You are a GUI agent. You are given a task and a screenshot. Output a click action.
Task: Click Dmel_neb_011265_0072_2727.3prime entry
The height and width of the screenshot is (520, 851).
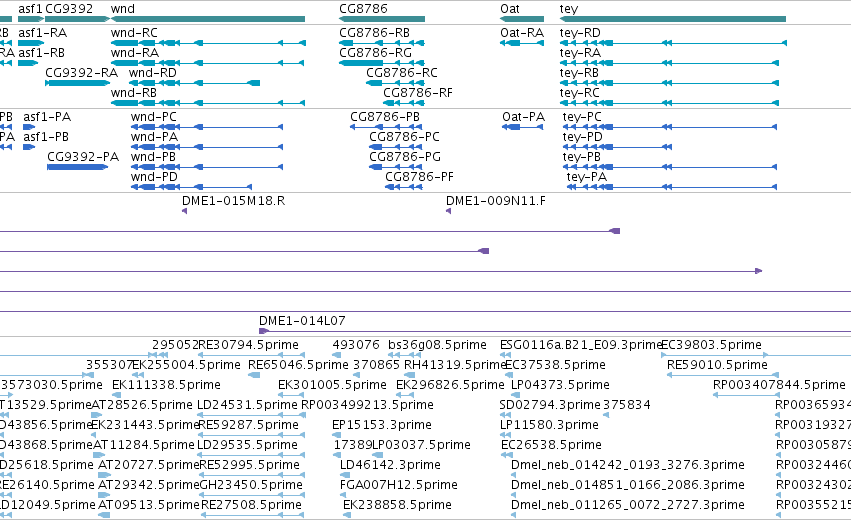pyautogui.click(x=628, y=505)
